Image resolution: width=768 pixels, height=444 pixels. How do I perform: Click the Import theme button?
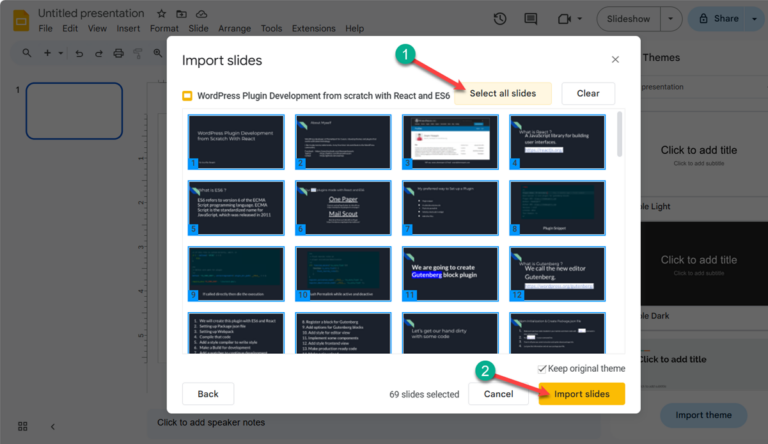[x=703, y=415]
